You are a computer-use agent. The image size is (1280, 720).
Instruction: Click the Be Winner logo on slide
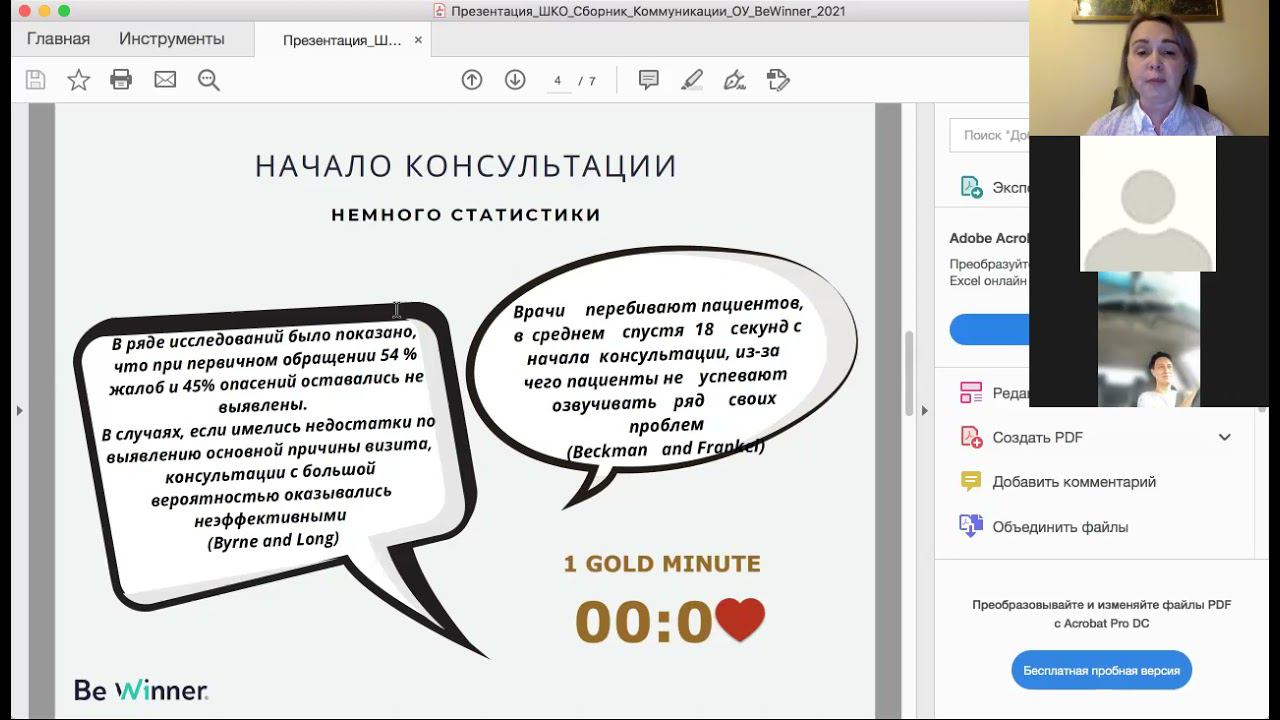click(141, 690)
